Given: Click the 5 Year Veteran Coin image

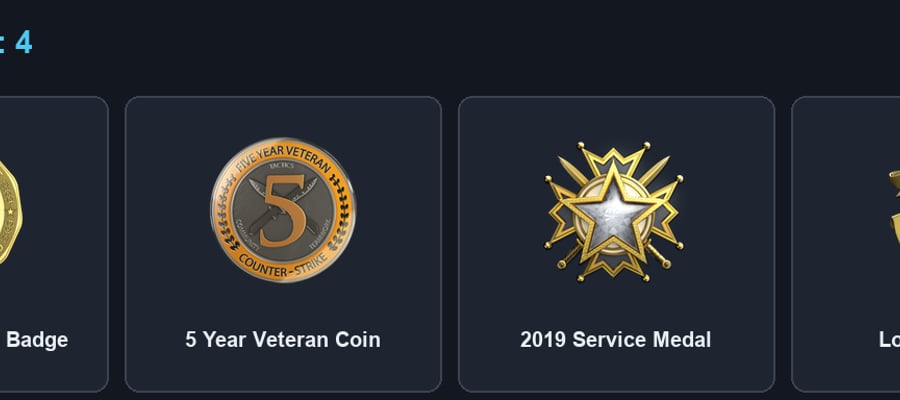Looking at the screenshot, I should 283,209.
